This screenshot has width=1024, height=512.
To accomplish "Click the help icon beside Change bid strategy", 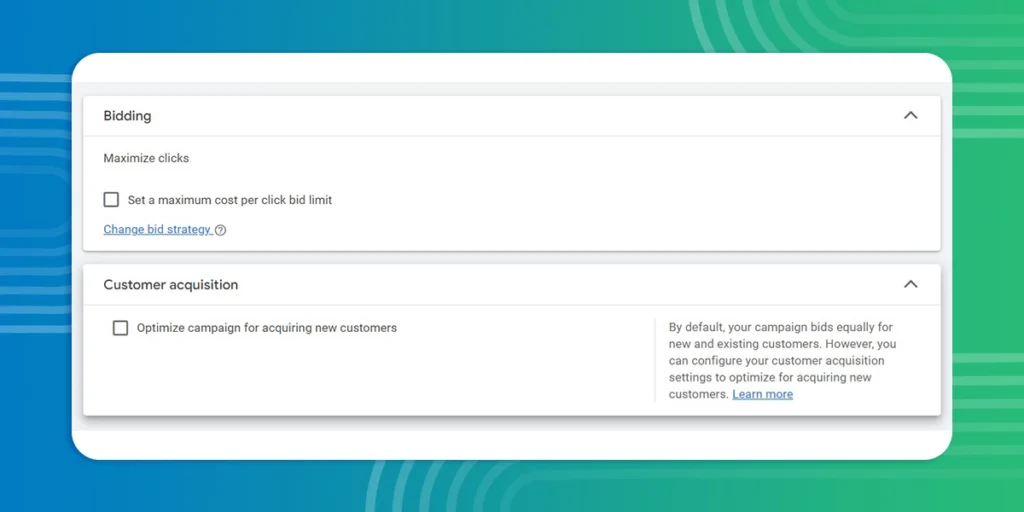I will tap(221, 230).
